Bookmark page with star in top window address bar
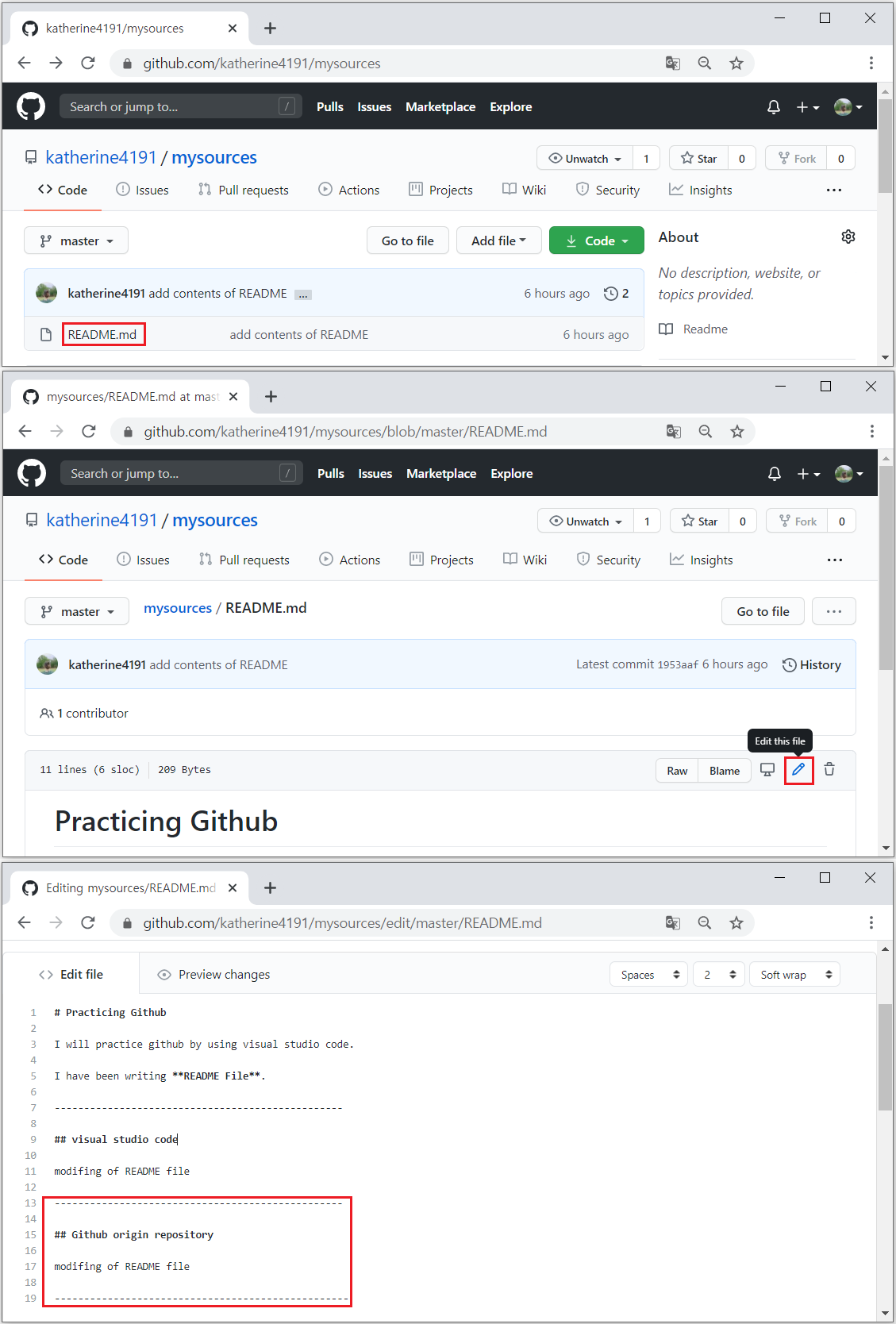 [x=736, y=64]
